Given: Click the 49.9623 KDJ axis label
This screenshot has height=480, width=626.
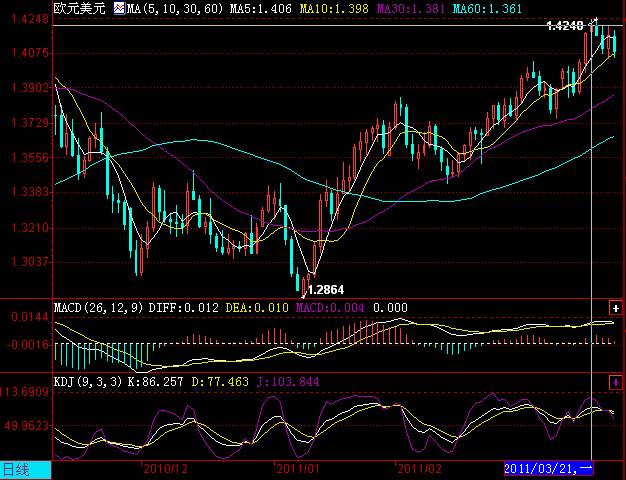Looking at the screenshot, I should pyautogui.click(x=27, y=426).
